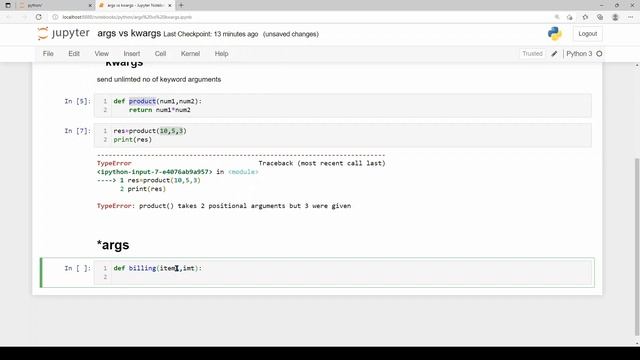Open the File menu
The width and height of the screenshot is (640, 360).
48,54
